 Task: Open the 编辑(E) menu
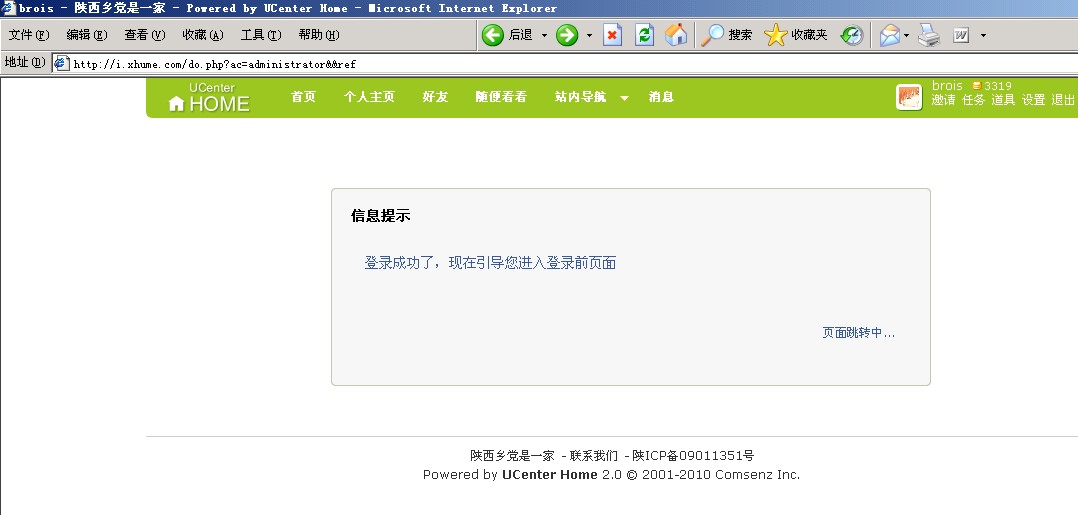pyautogui.click(x=87, y=35)
